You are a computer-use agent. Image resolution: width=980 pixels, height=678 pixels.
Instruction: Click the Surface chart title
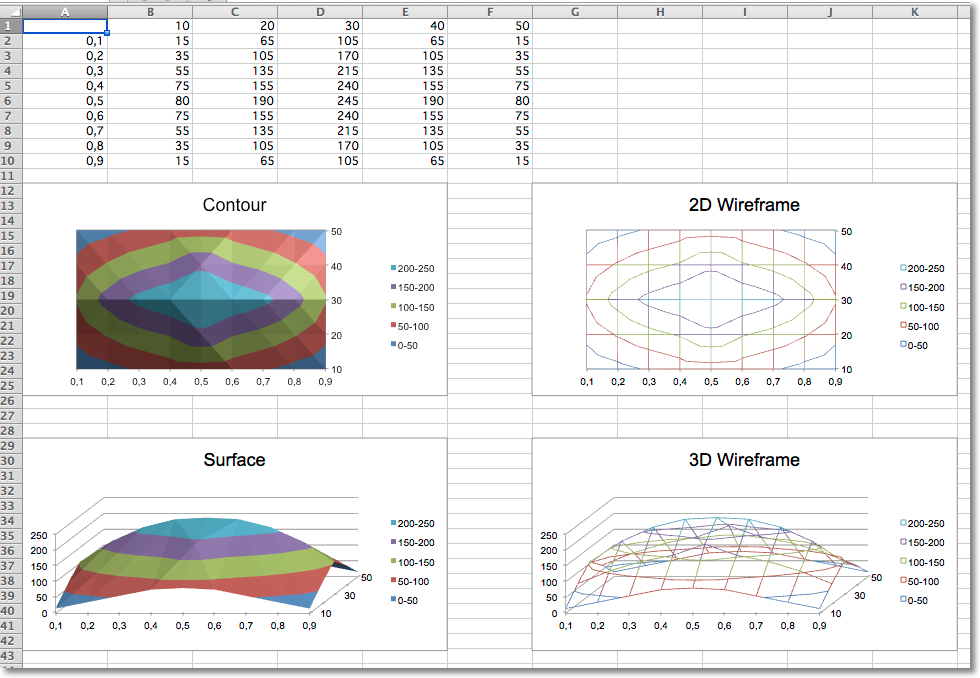click(236, 460)
